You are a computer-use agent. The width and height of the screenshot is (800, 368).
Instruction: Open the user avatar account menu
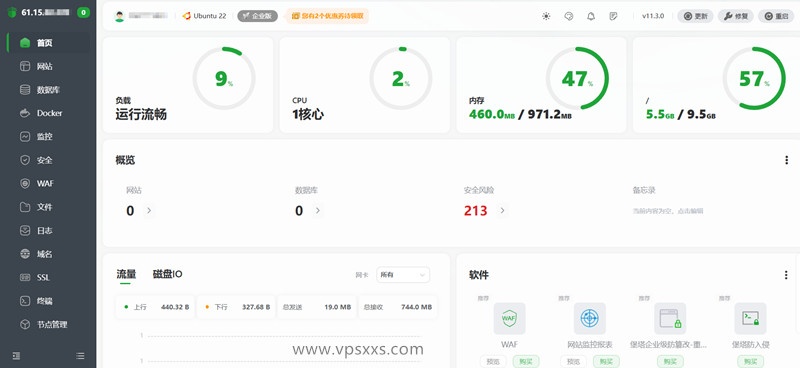click(x=119, y=16)
